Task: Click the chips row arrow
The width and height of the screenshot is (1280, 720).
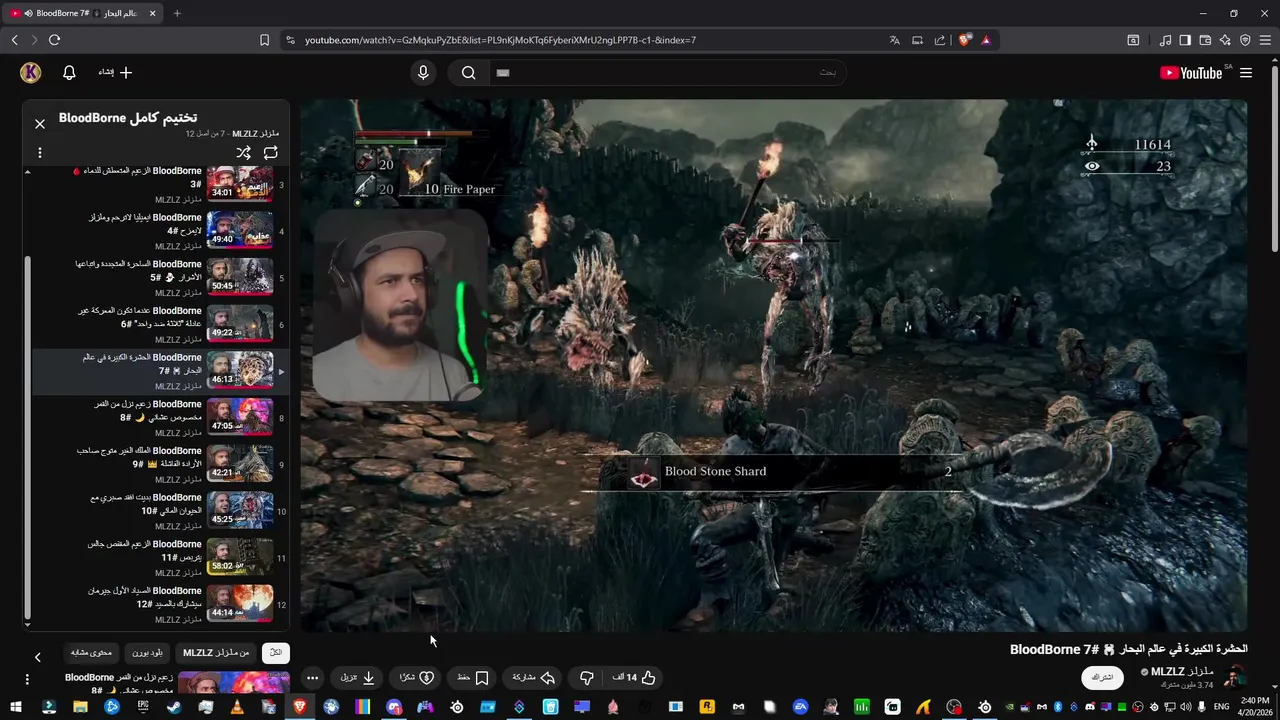Action: [x=38, y=657]
